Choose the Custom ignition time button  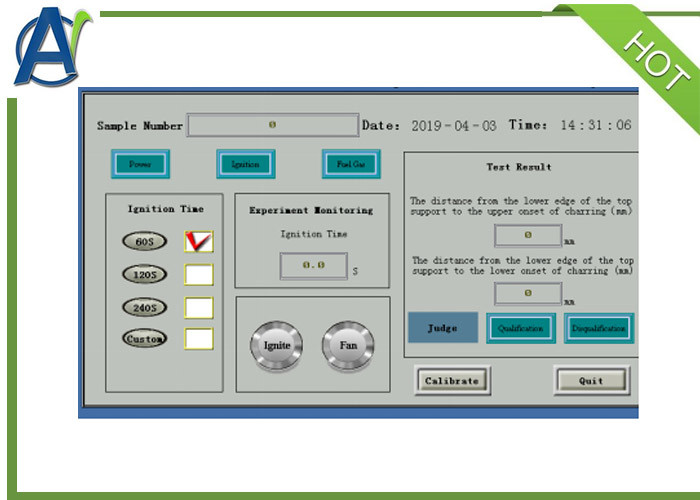(144, 339)
